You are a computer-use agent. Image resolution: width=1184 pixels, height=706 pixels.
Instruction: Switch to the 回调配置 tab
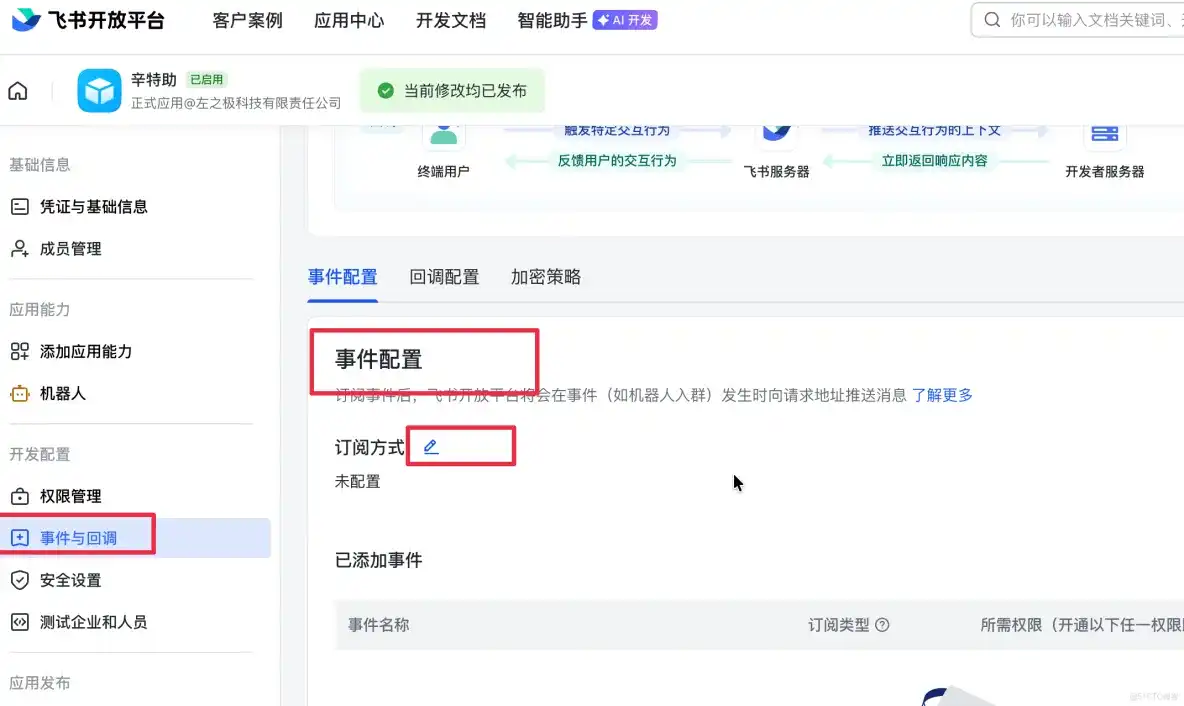(445, 277)
